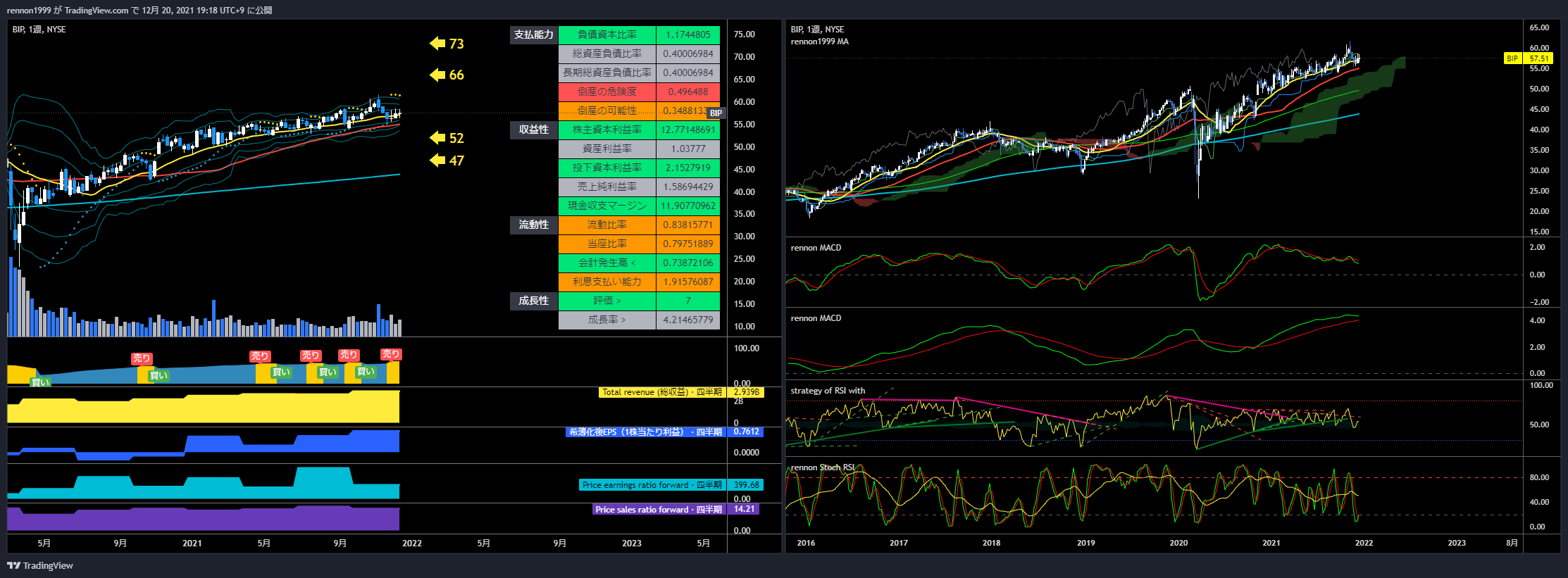Click the 支払能力 category header

[534, 34]
